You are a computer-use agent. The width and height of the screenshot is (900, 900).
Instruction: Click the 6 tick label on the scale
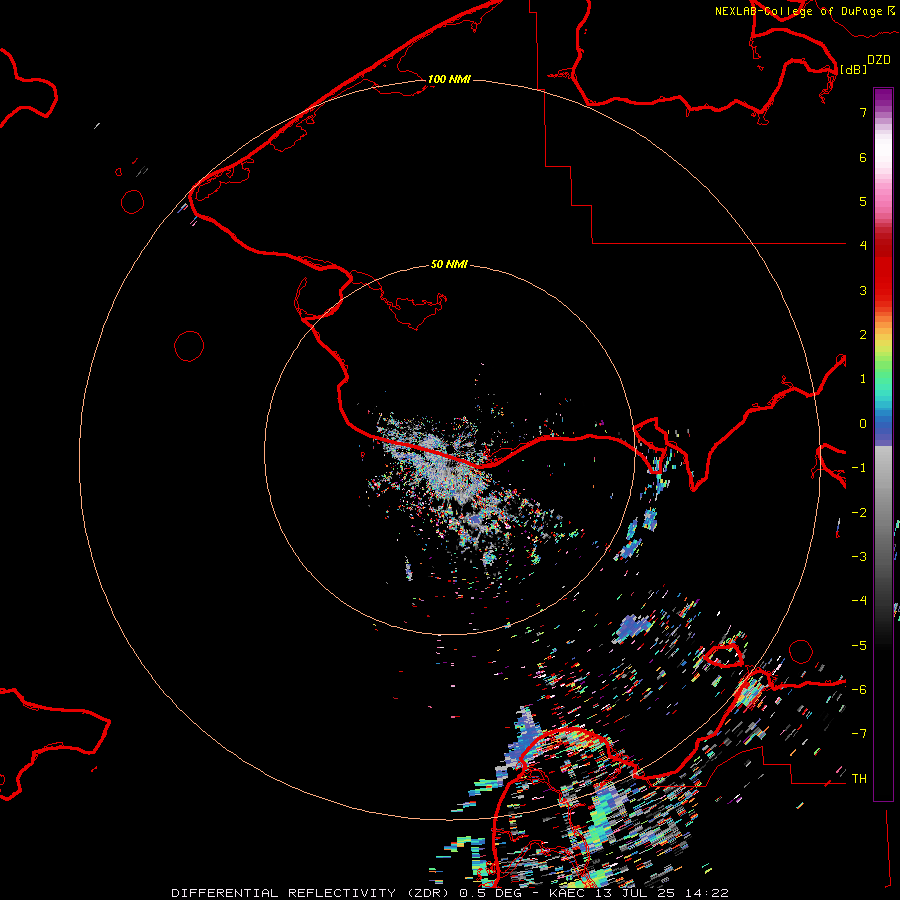[x=863, y=157]
